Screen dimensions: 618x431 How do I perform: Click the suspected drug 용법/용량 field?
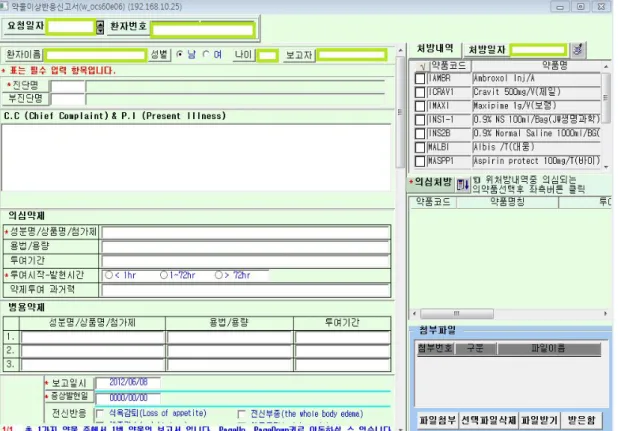click(246, 247)
